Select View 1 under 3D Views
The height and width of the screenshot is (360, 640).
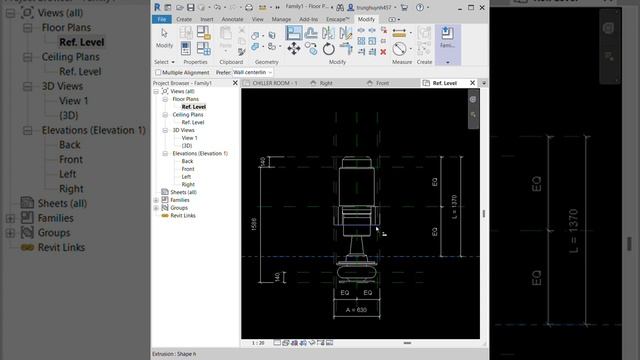(x=189, y=138)
